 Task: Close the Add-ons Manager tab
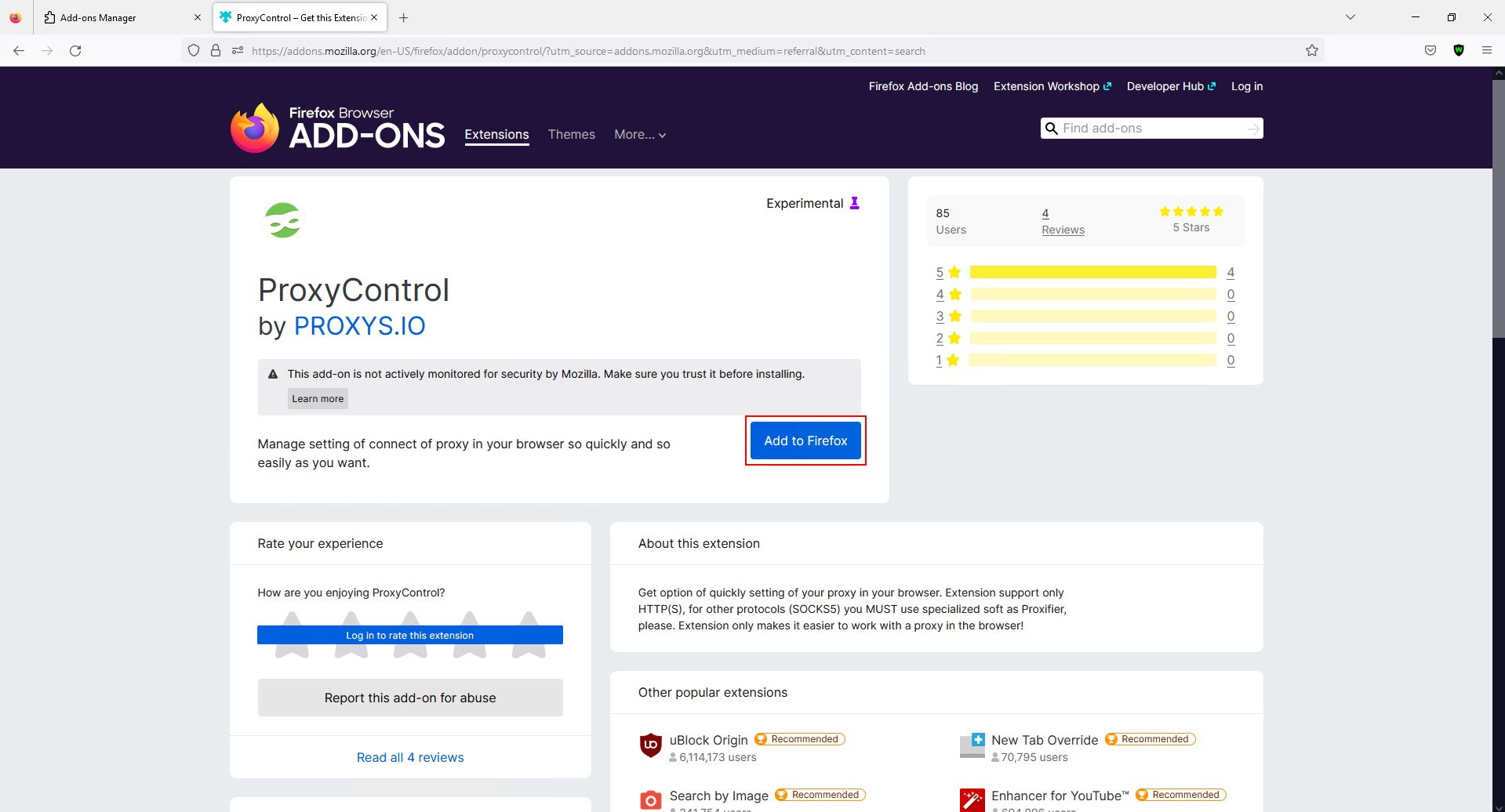click(x=198, y=17)
